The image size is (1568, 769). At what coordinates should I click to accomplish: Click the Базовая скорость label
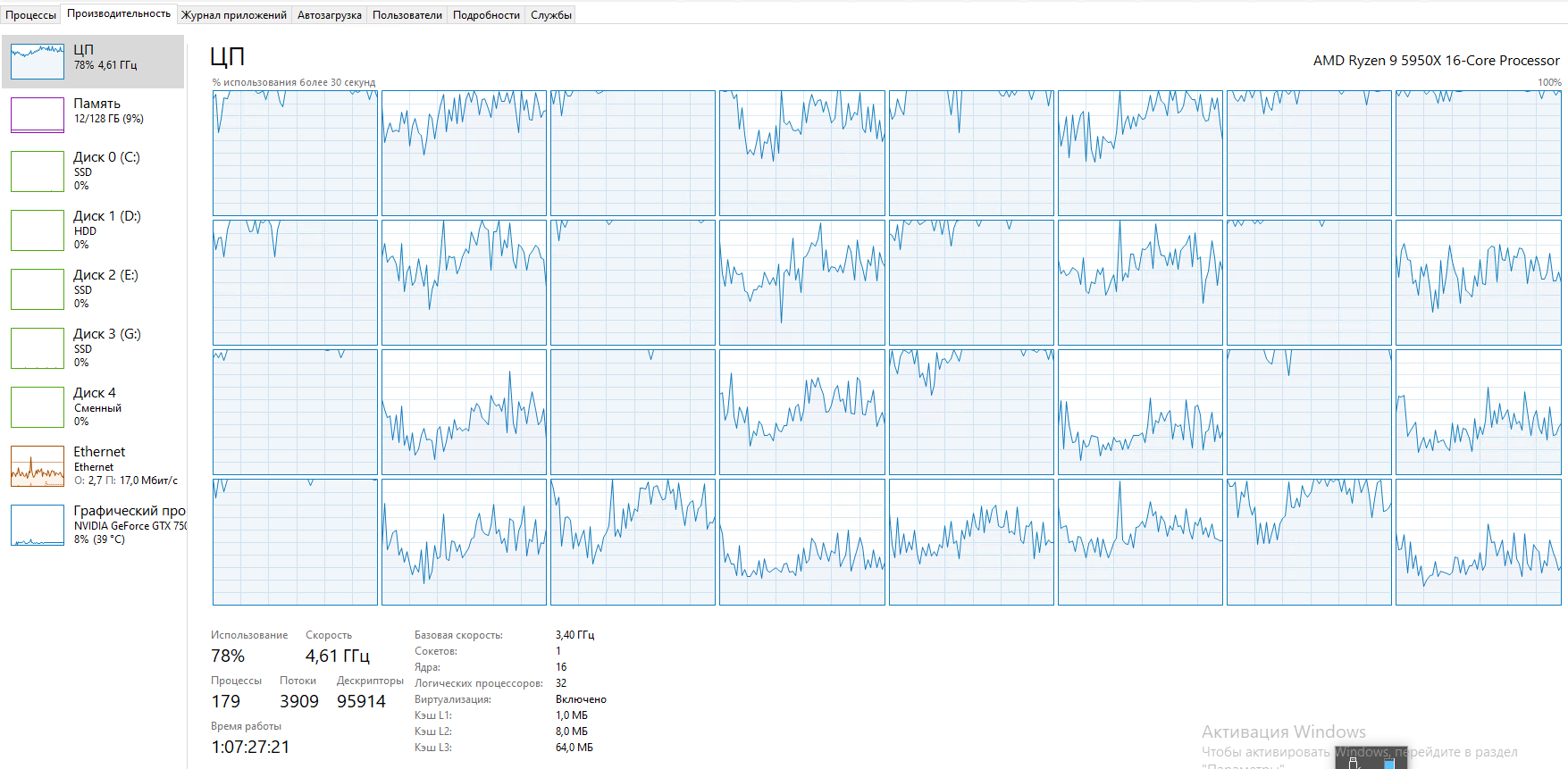458,635
